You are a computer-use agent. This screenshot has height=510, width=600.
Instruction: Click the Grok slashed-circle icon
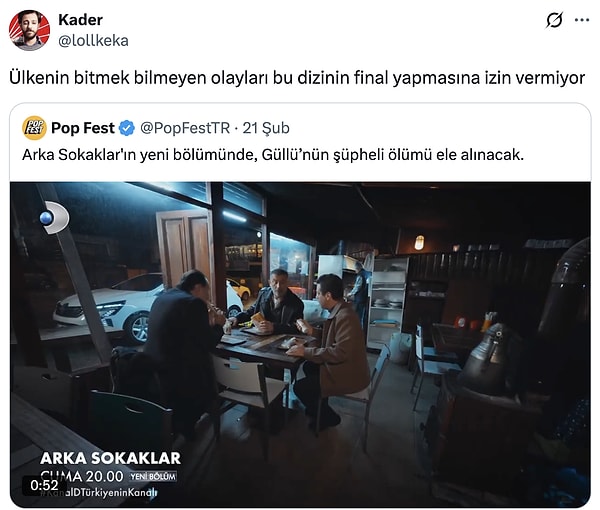point(554,20)
